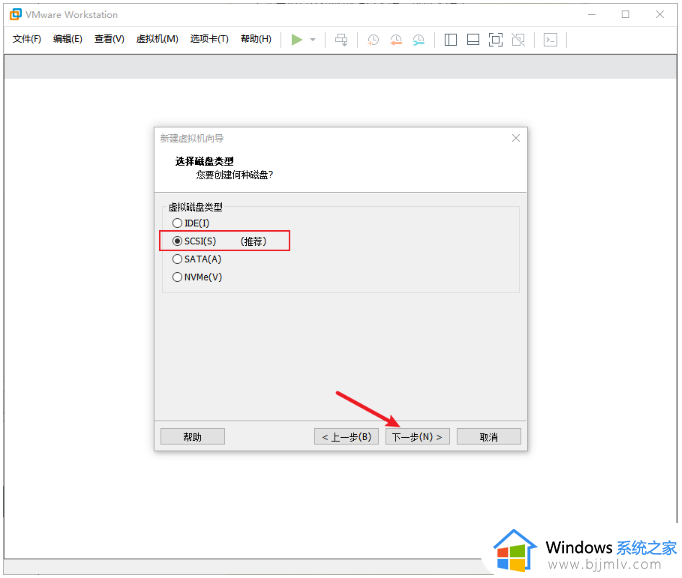Open the power options dropdown arrow
This screenshot has height=578, width=682.
tap(313, 40)
